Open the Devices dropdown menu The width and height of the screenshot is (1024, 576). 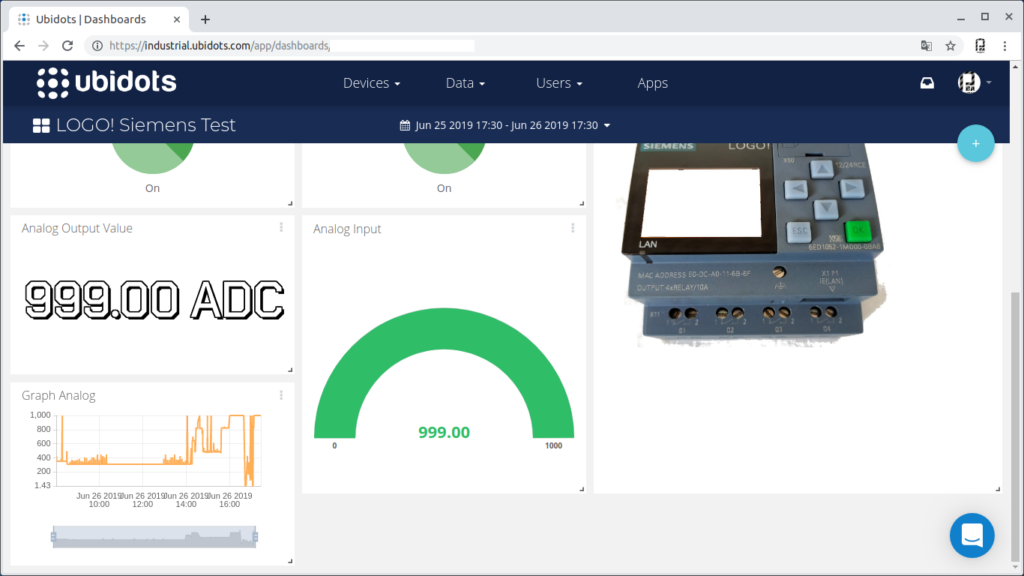[372, 83]
